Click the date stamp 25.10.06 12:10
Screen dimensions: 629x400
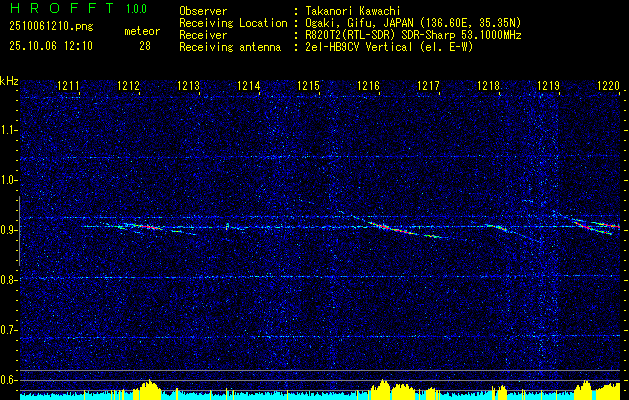(x=51, y=46)
